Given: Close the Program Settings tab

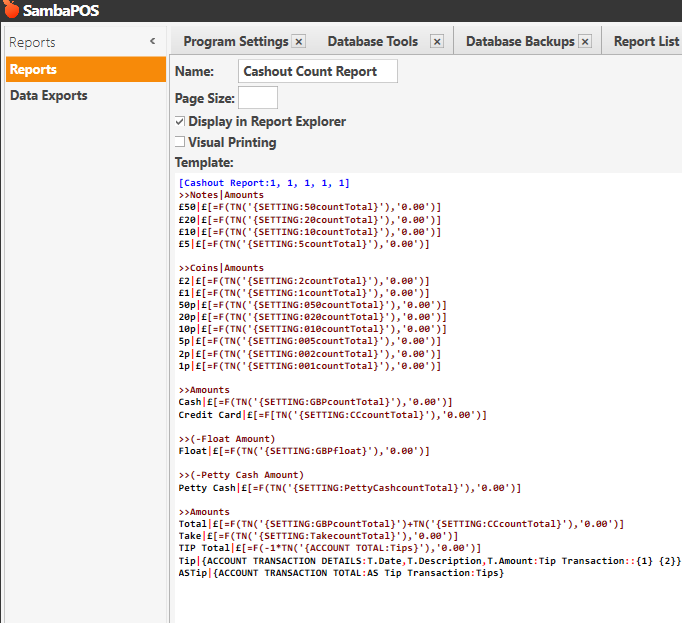Looking at the screenshot, I should pyautogui.click(x=299, y=42).
